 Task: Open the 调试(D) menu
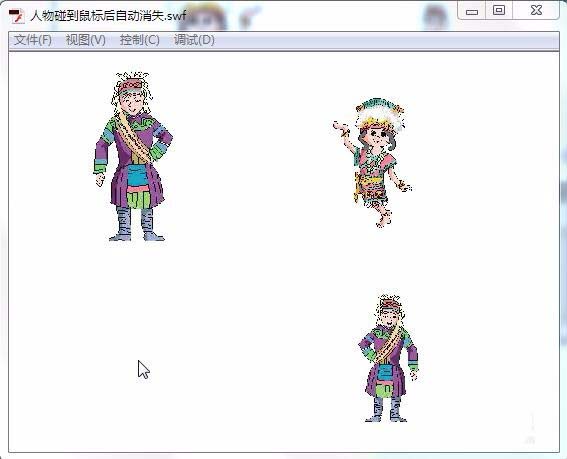coord(194,40)
